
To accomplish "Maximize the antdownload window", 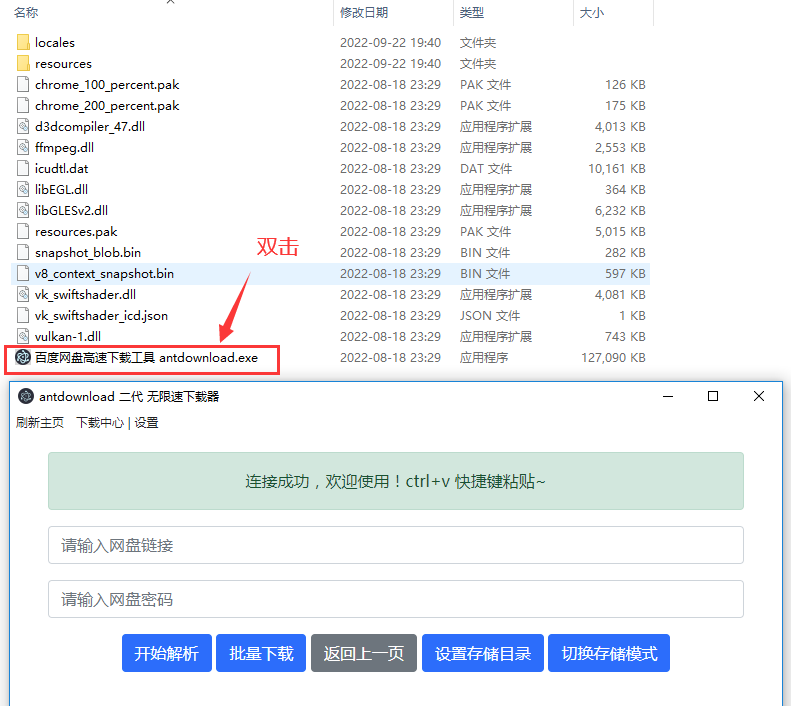I will (713, 396).
